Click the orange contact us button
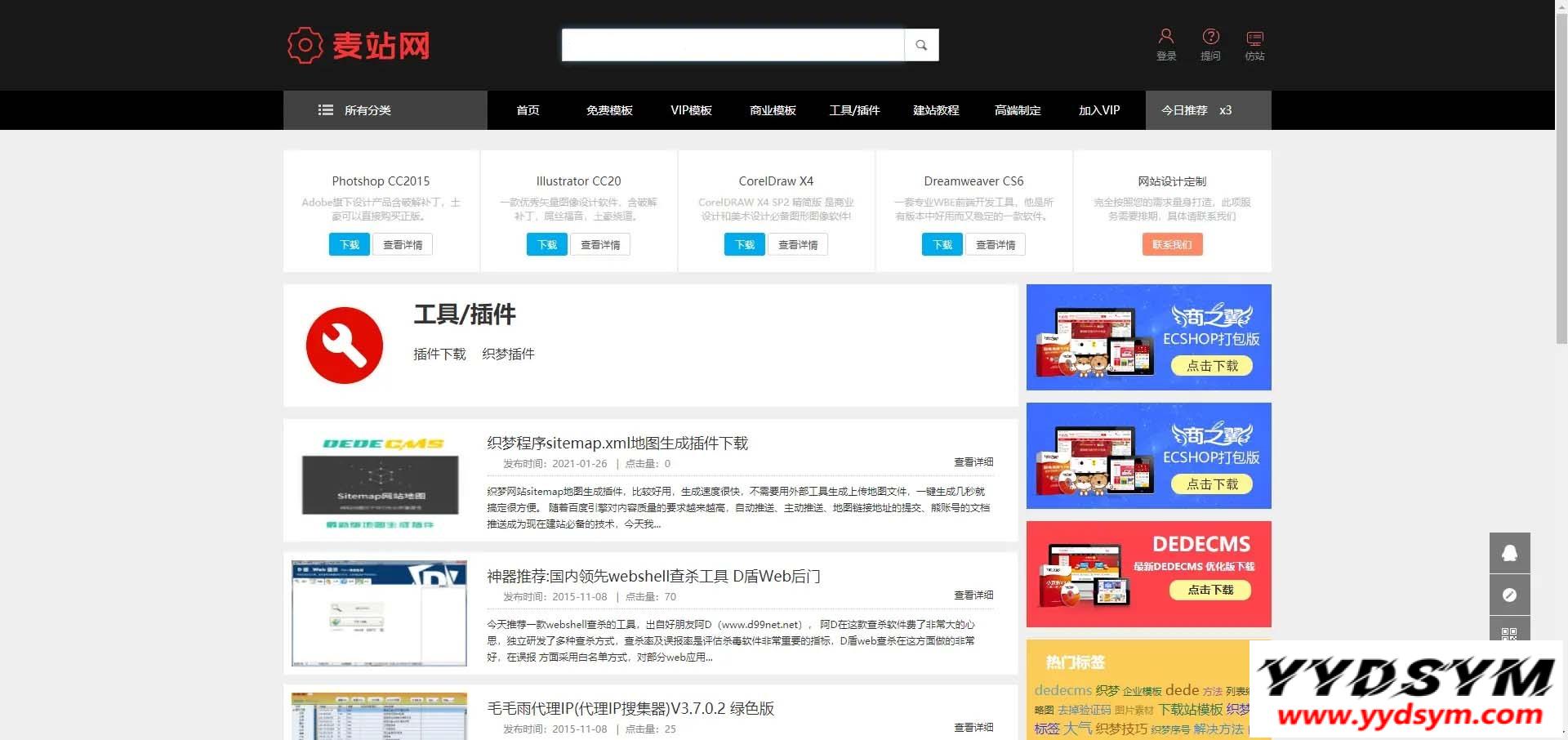Viewport: 1568px width, 740px height. tap(1172, 244)
